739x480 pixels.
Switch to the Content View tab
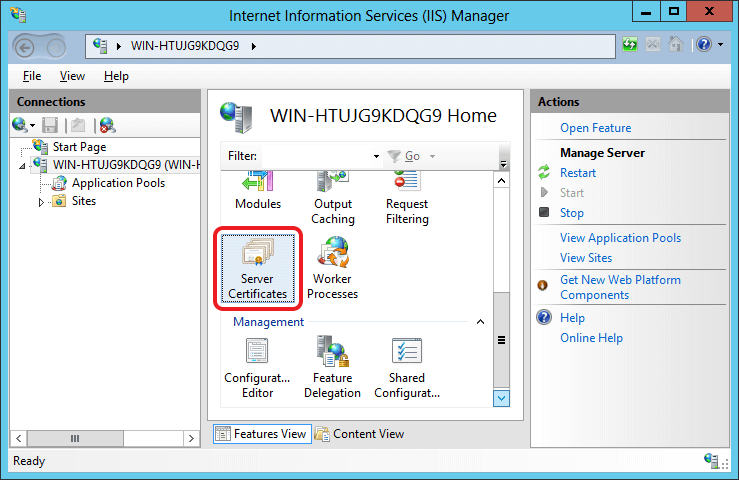[359, 434]
